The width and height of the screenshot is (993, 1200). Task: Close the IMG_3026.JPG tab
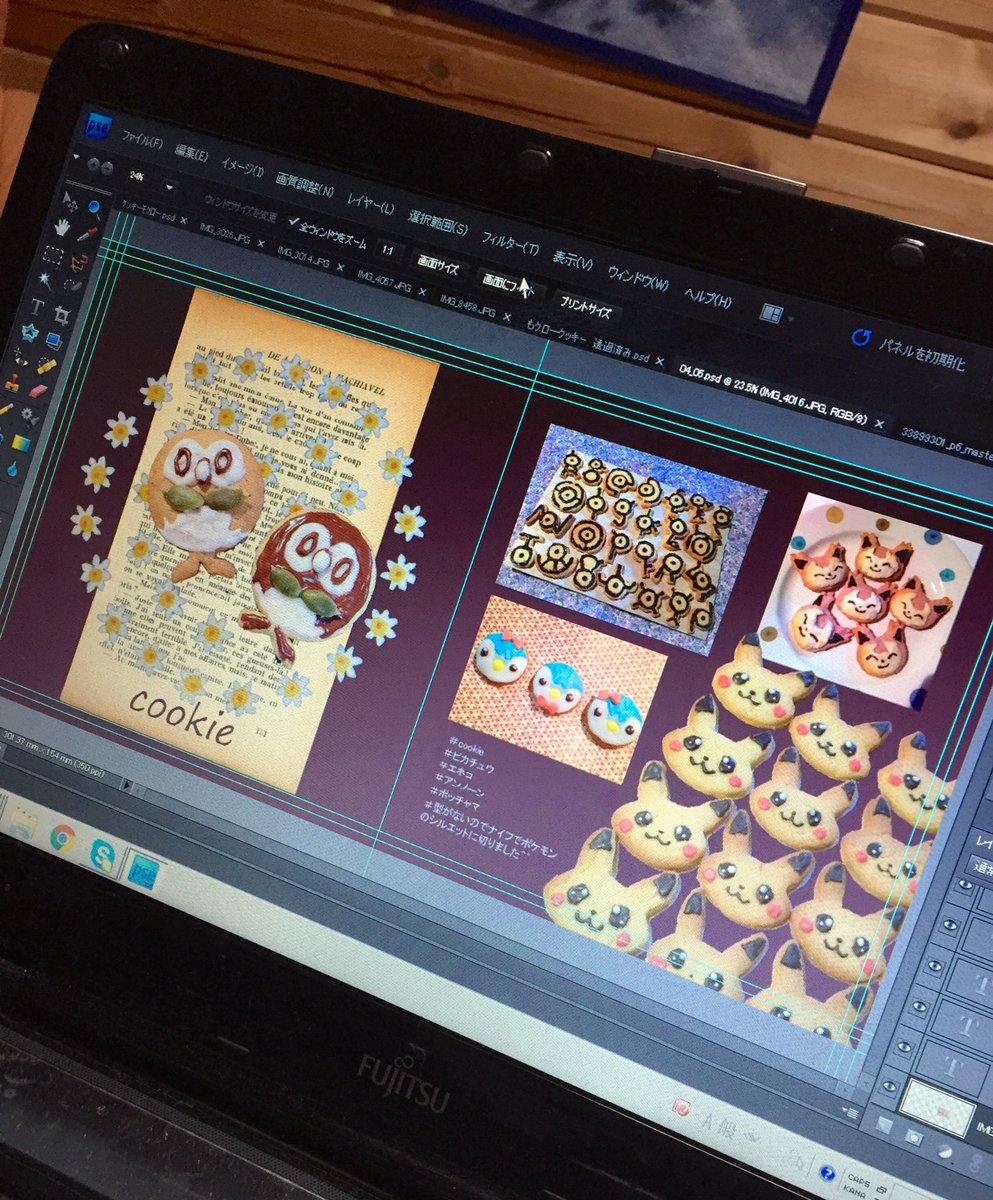click(x=261, y=244)
